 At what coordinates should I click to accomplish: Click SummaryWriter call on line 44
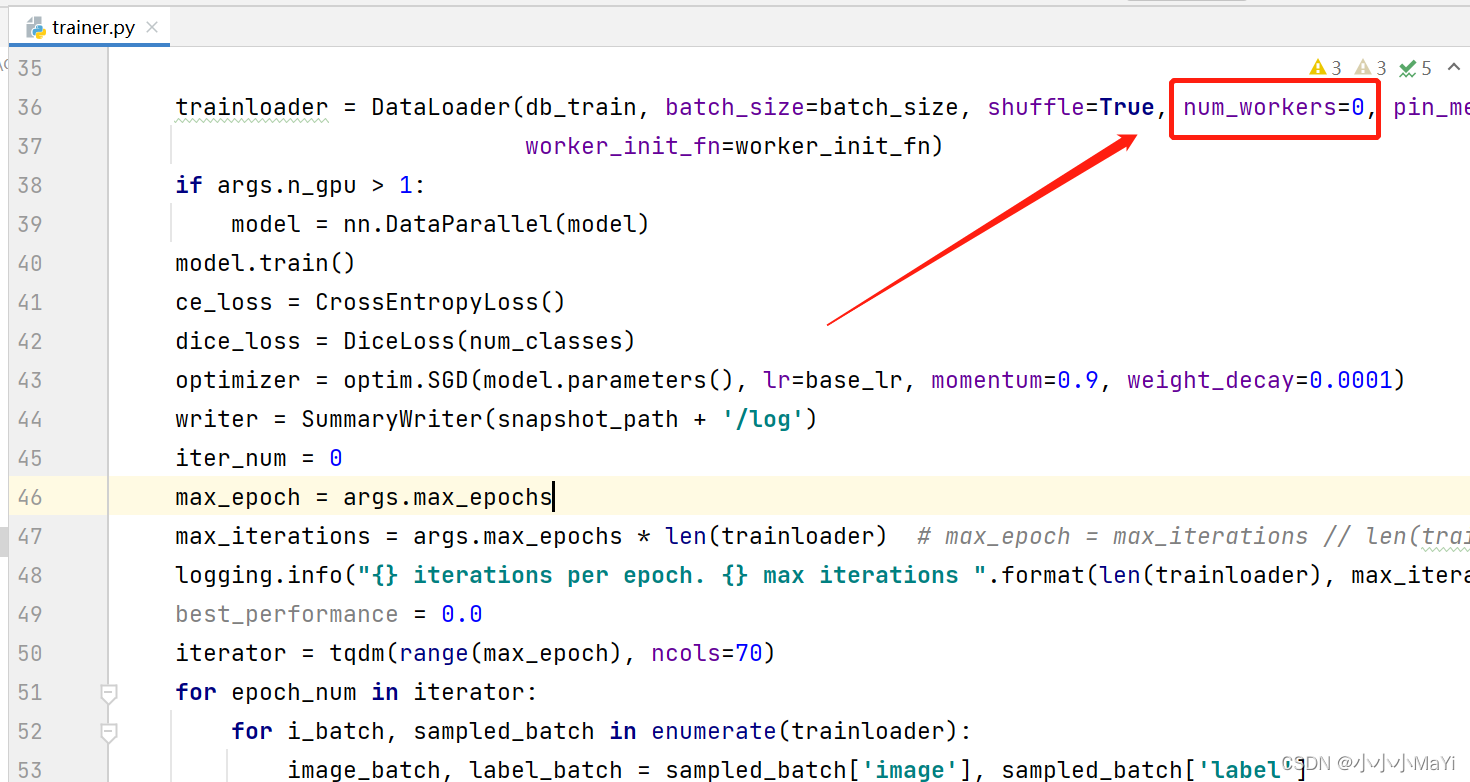(392, 419)
